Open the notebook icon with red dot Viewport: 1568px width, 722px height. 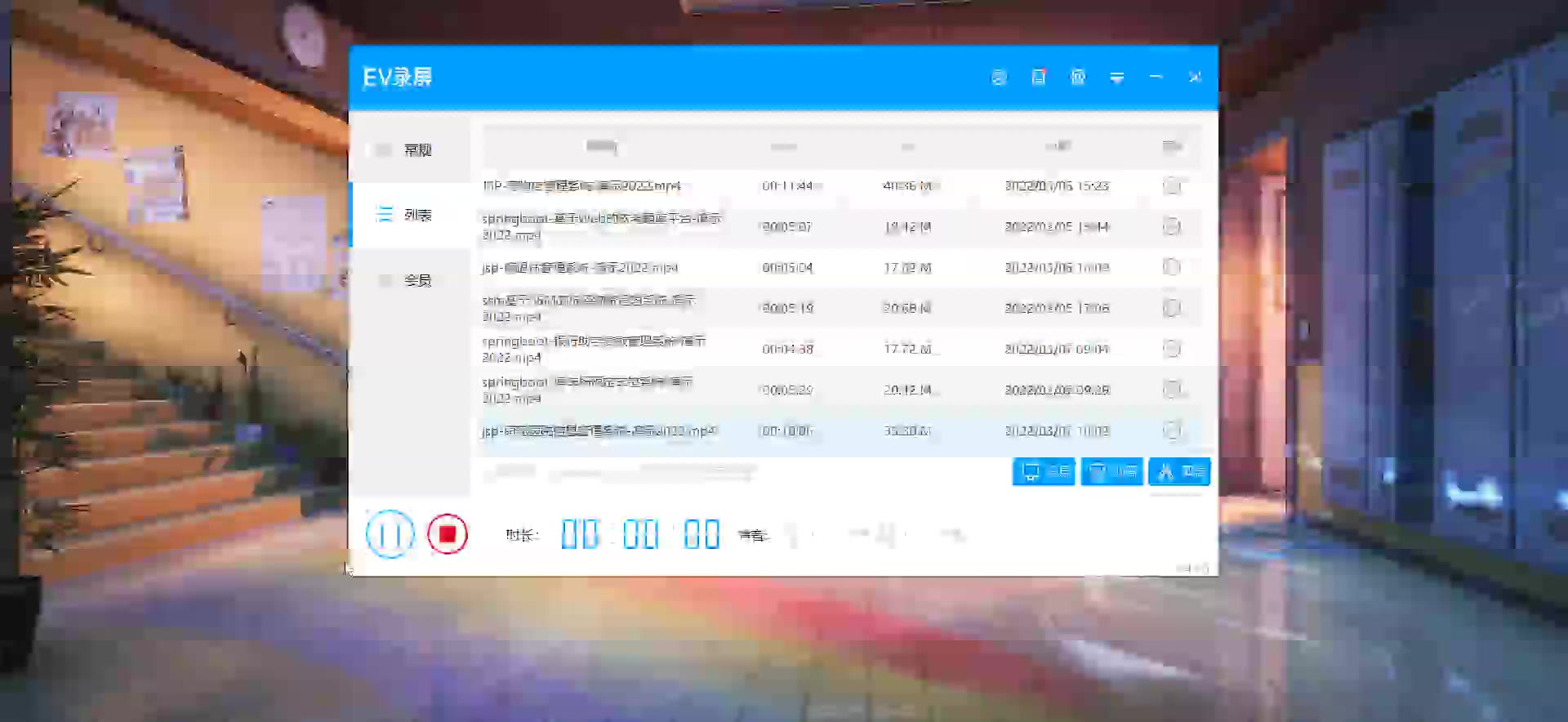pyautogui.click(x=1038, y=78)
